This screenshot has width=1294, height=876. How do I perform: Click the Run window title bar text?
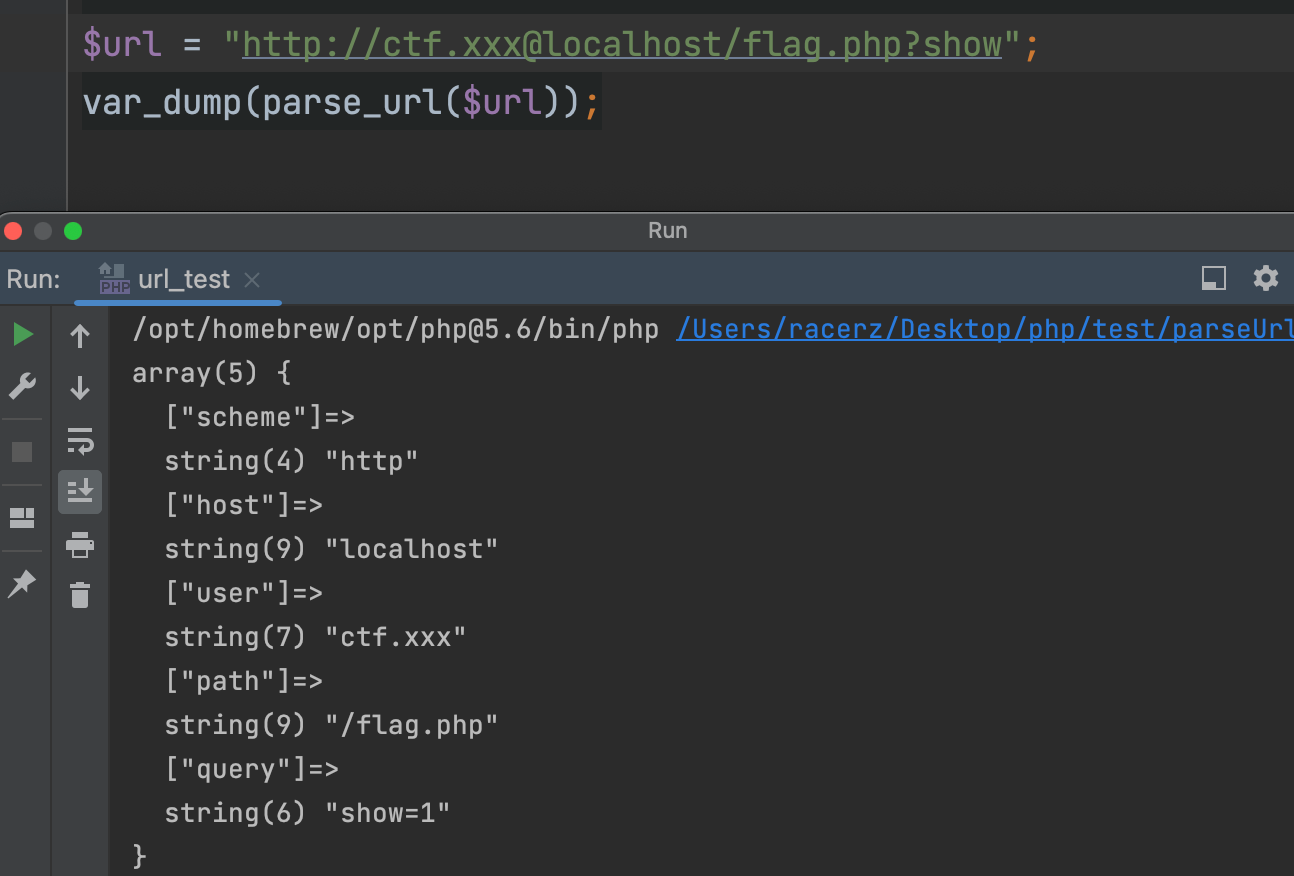point(667,230)
